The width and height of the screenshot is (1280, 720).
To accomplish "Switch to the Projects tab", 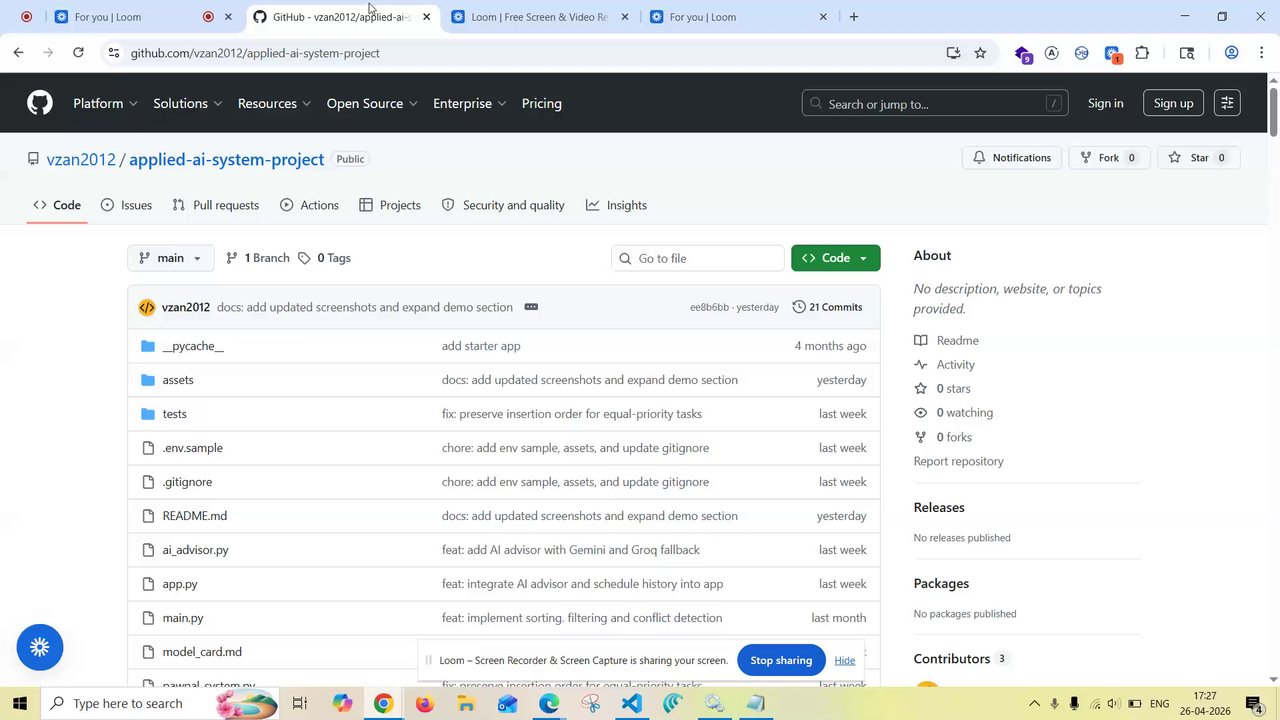I will (390, 205).
